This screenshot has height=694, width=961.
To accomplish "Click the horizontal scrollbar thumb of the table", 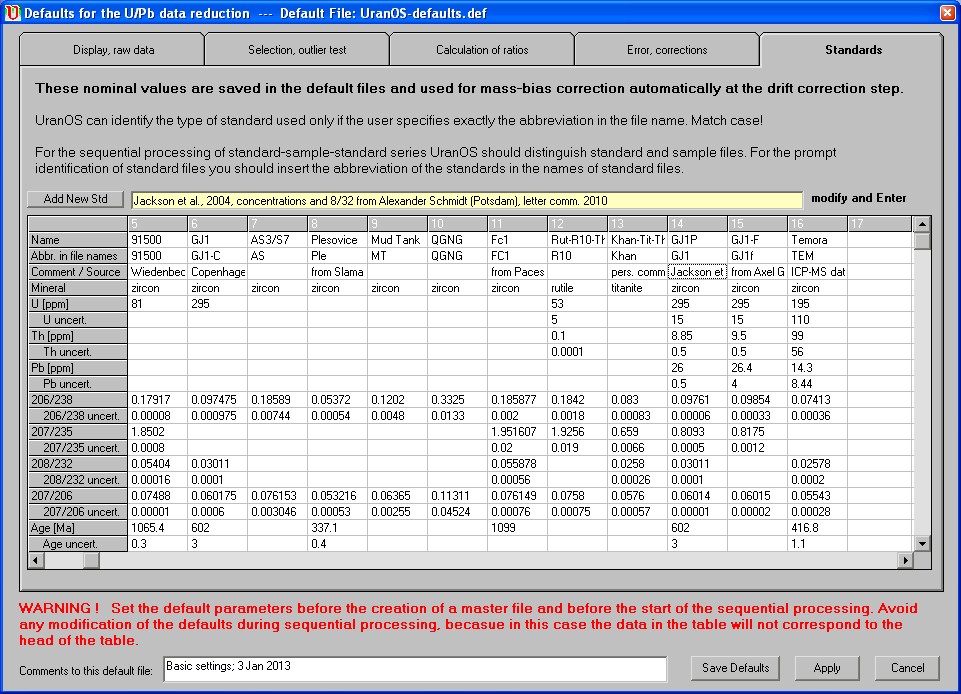I will [91, 560].
